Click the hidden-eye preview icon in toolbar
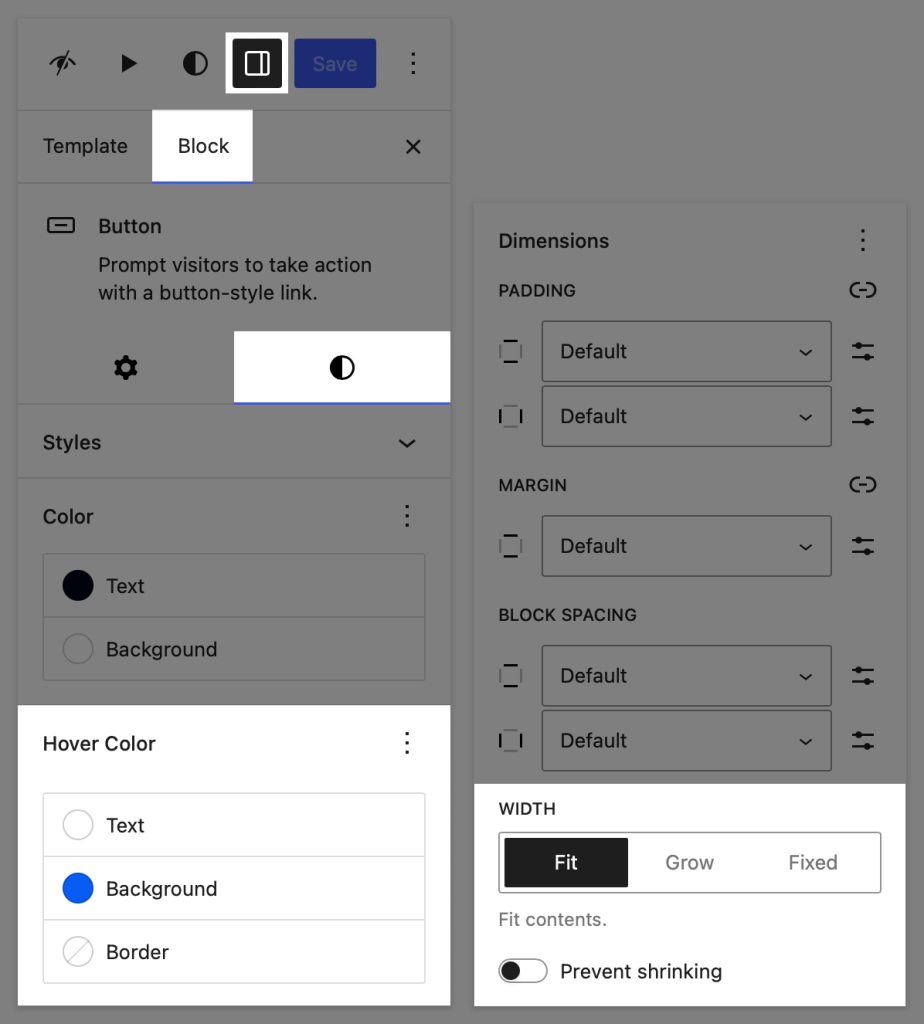 pyautogui.click(x=62, y=64)
